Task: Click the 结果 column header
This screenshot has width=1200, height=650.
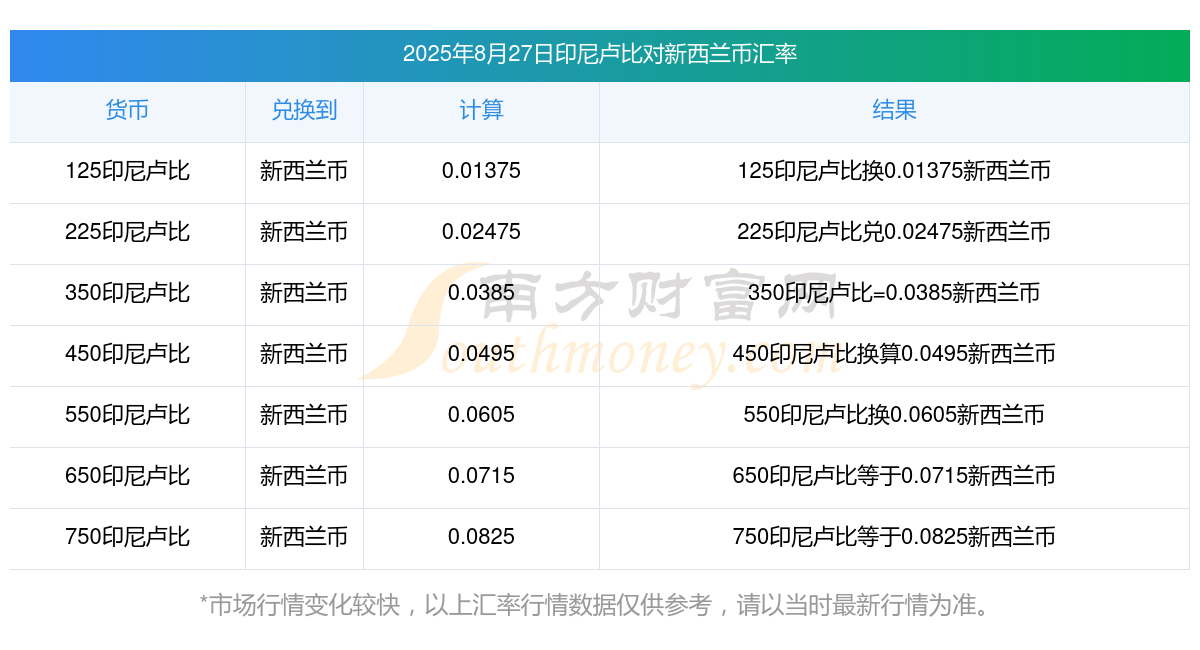Action: 894,110
